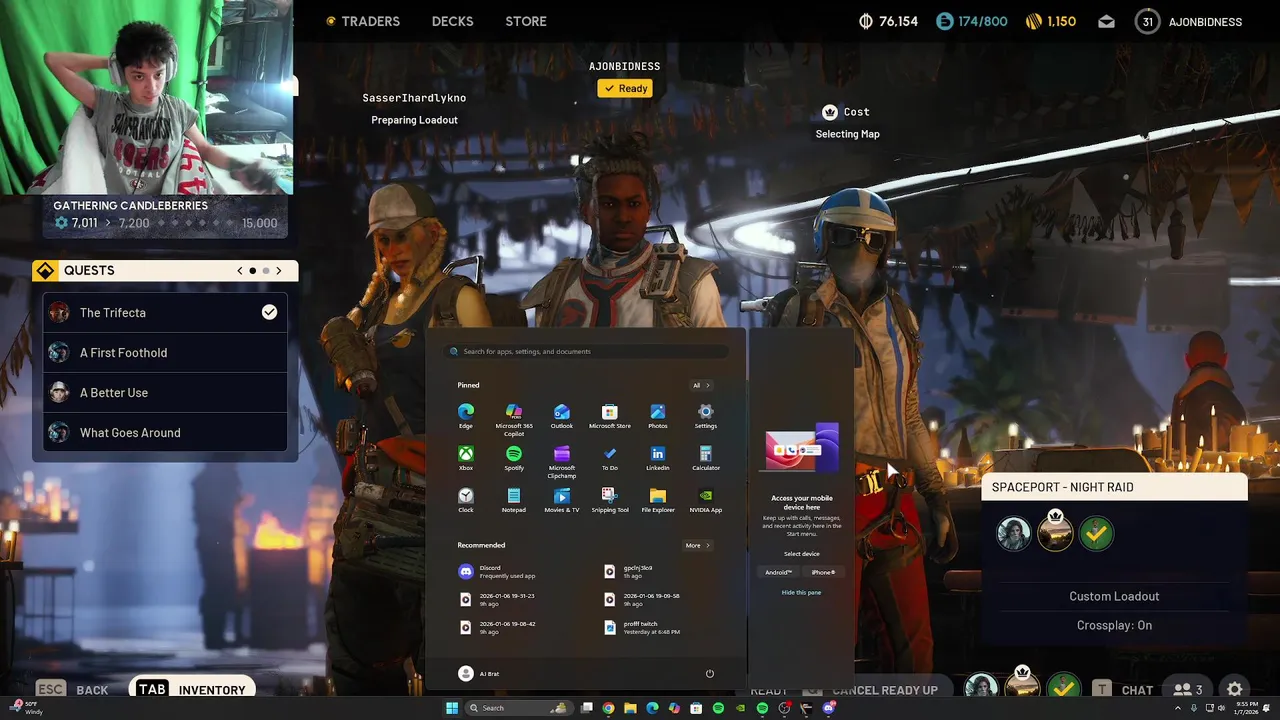The image size is (1280, 720).
Task: Click the ESC Back button
Action: (x=72, y=689)
